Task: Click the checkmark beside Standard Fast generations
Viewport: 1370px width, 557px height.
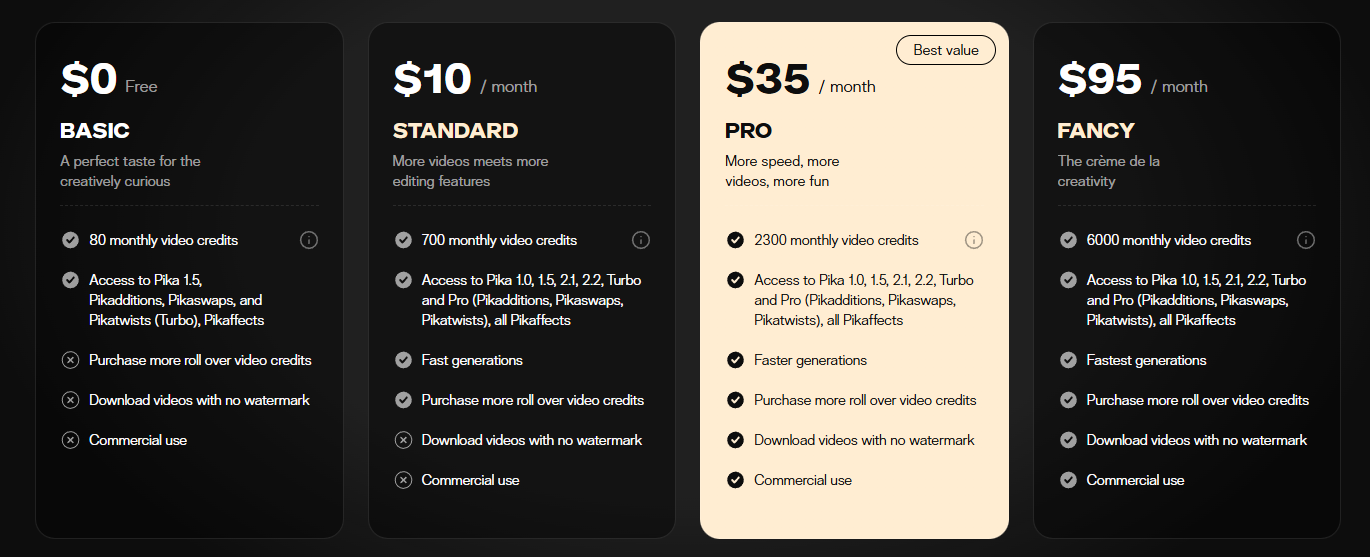Action: coord(403,360)
